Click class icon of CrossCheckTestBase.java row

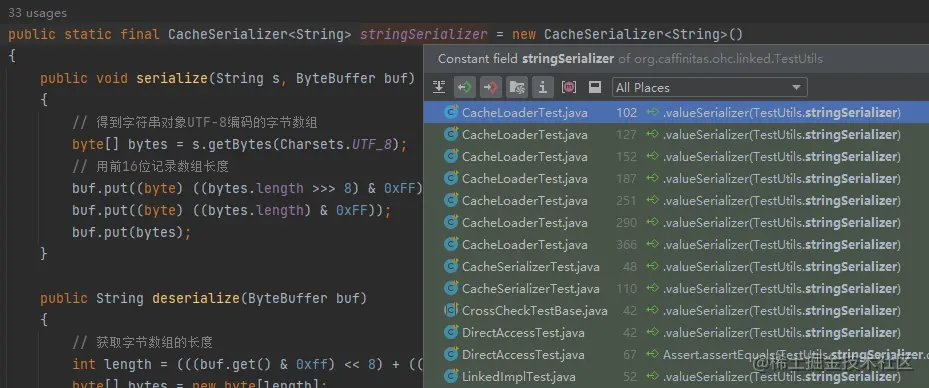(451, 310)
